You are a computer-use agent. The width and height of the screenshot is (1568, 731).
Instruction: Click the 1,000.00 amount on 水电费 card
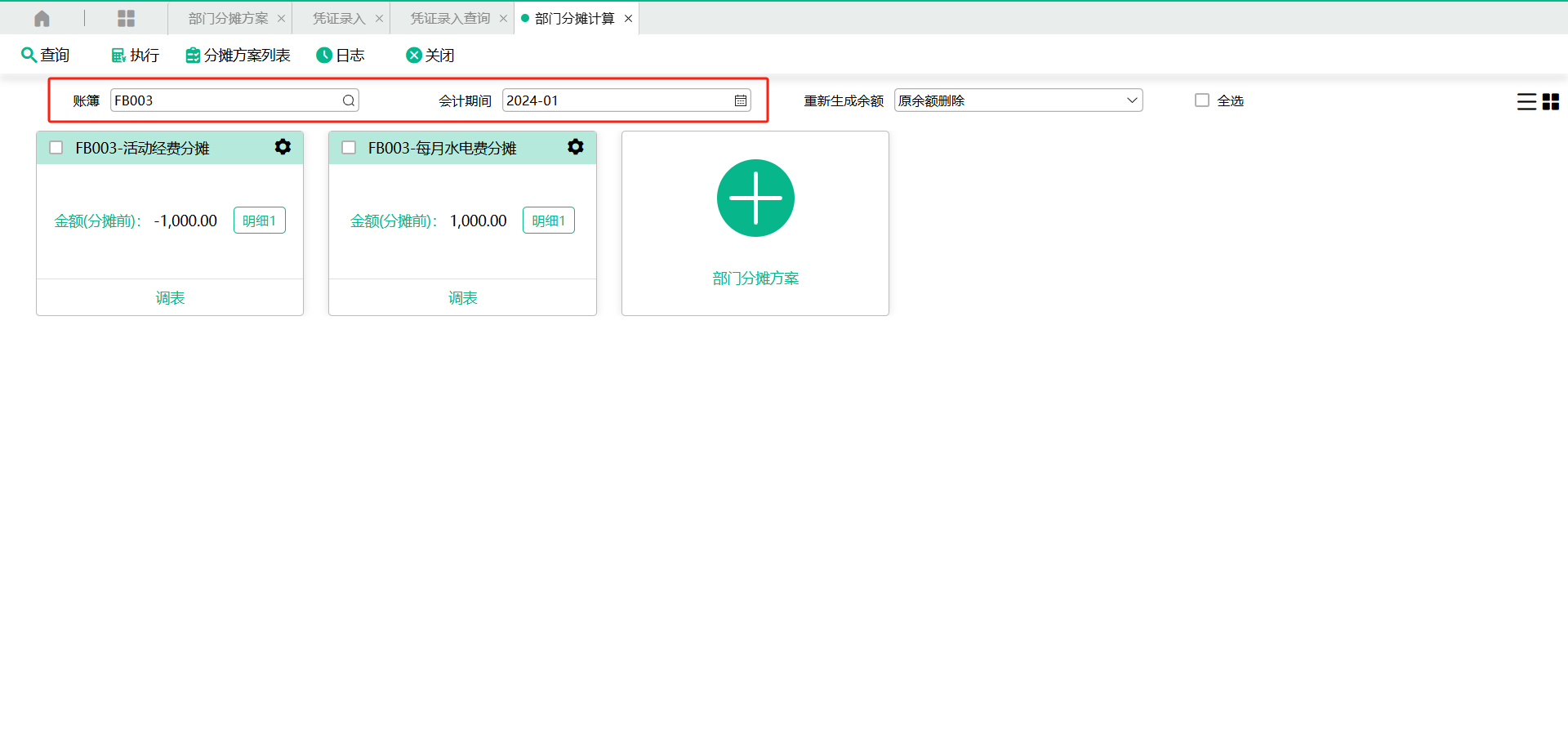coord(479,221)
